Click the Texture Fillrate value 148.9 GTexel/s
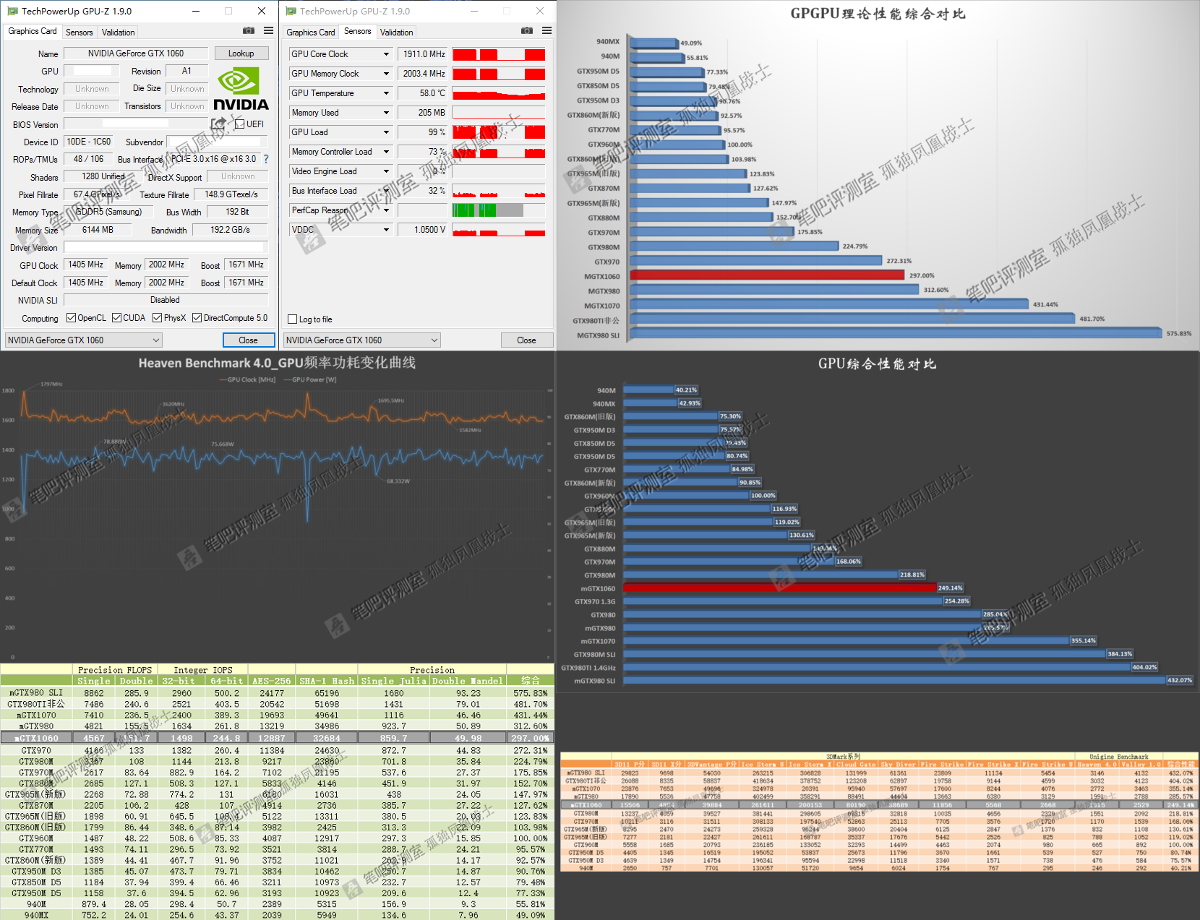The height and width of the screenshot is (920, 1200). [232, 194]
